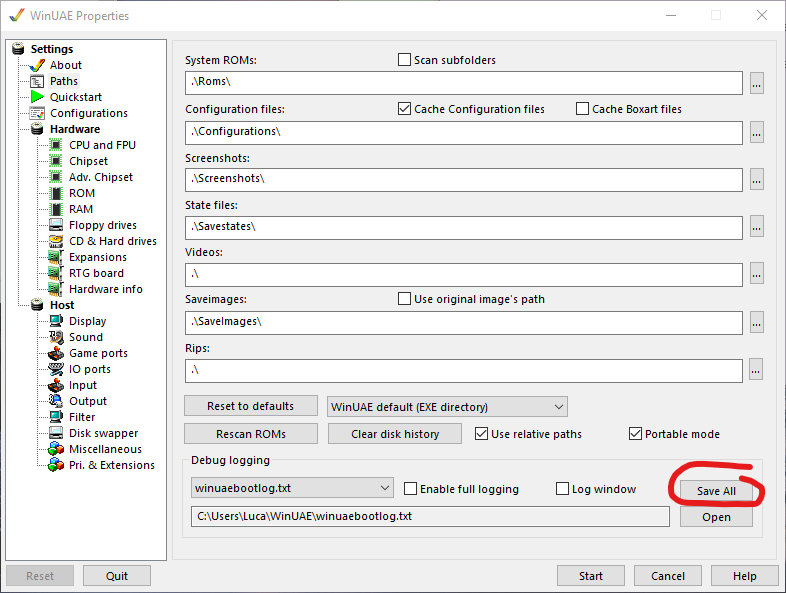The height and width of the screenshot is (593, 786).
Task: Browse for Saveimages folder
Action: coord(756,323)
